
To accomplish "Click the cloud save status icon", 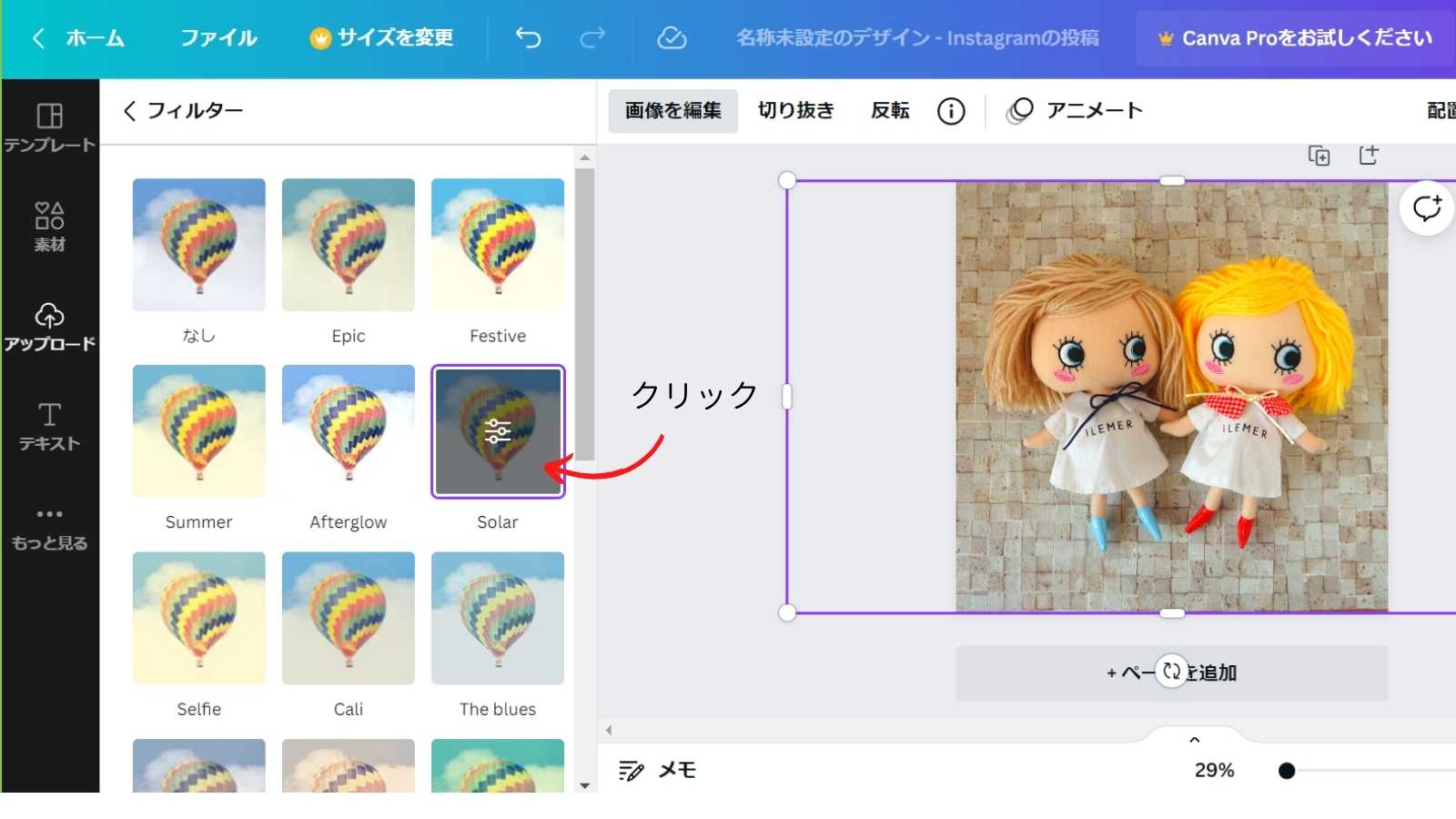I will pyautogui.click(x=672, y=38).
